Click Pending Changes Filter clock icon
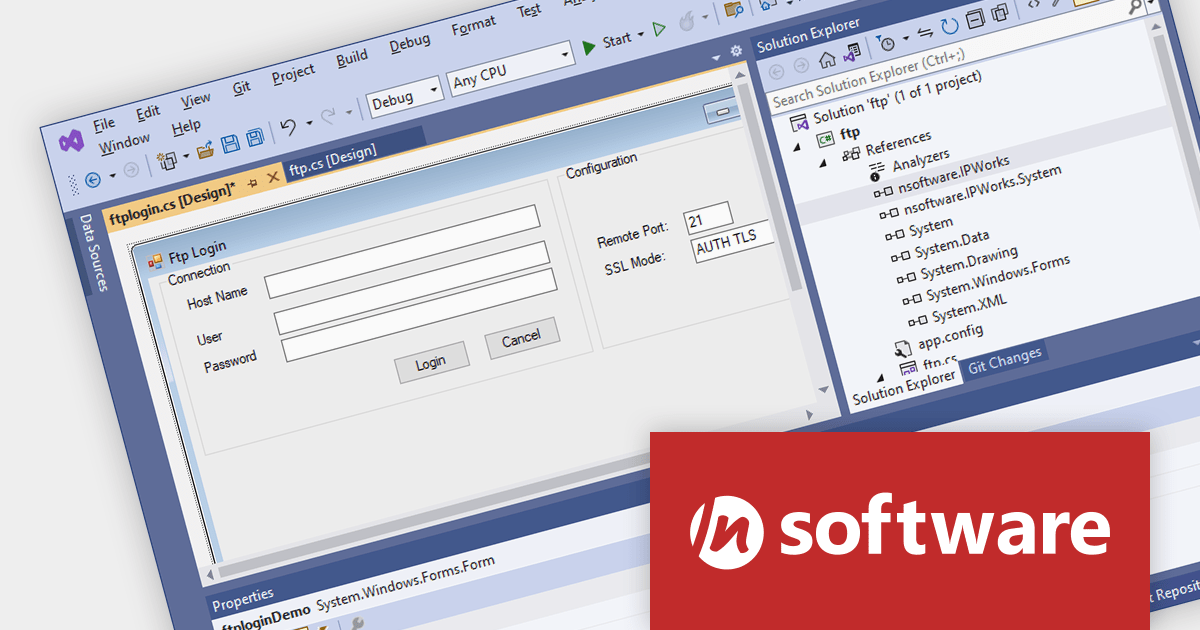 (886, 43)
